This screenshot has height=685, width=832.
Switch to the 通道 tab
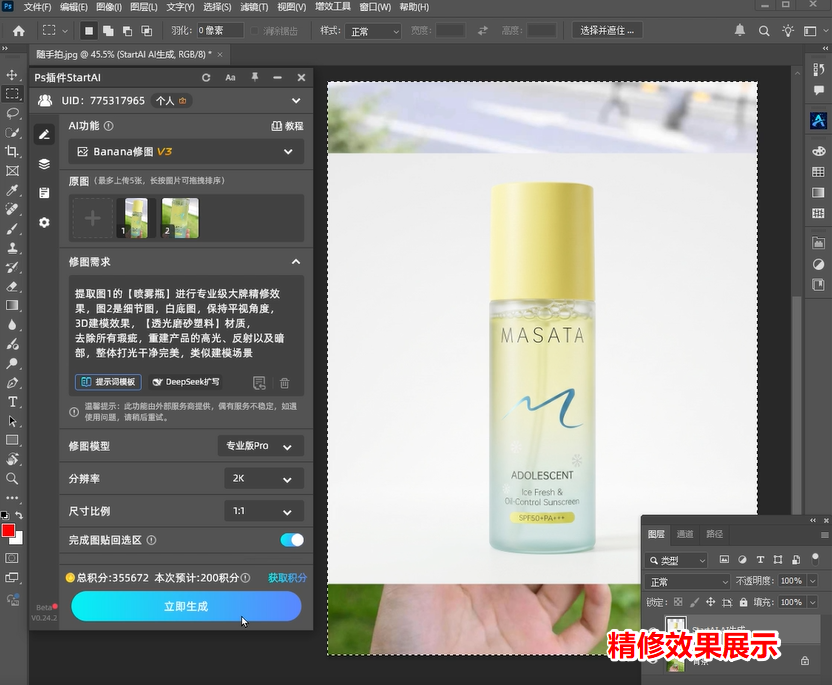click(x=685, y=534)
